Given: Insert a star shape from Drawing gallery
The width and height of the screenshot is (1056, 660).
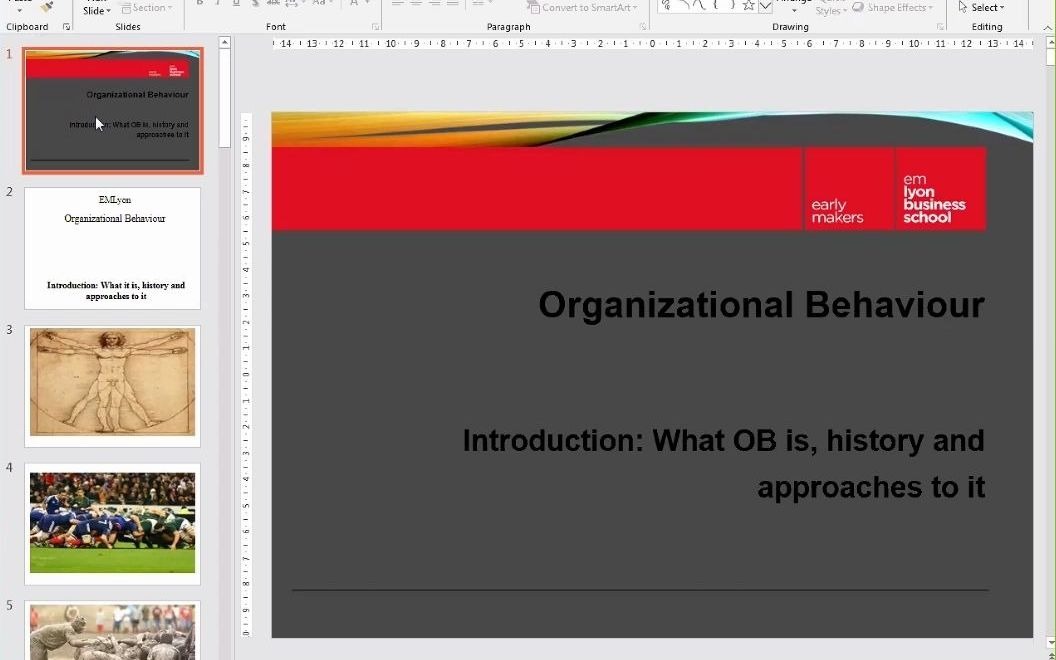Looking at the screenshot, I should [749, 5].
